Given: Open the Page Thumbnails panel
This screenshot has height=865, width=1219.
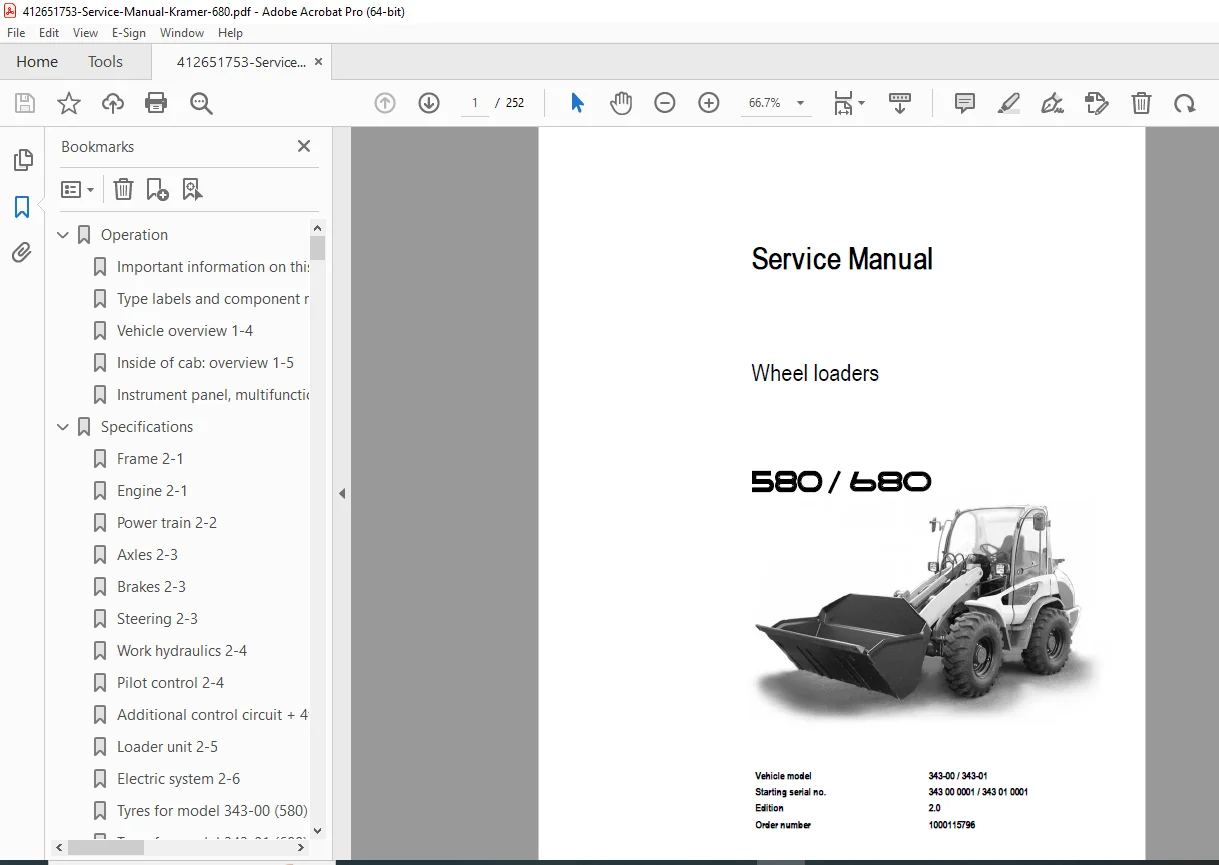Looking at the screenshot, I should pos(22,160).
